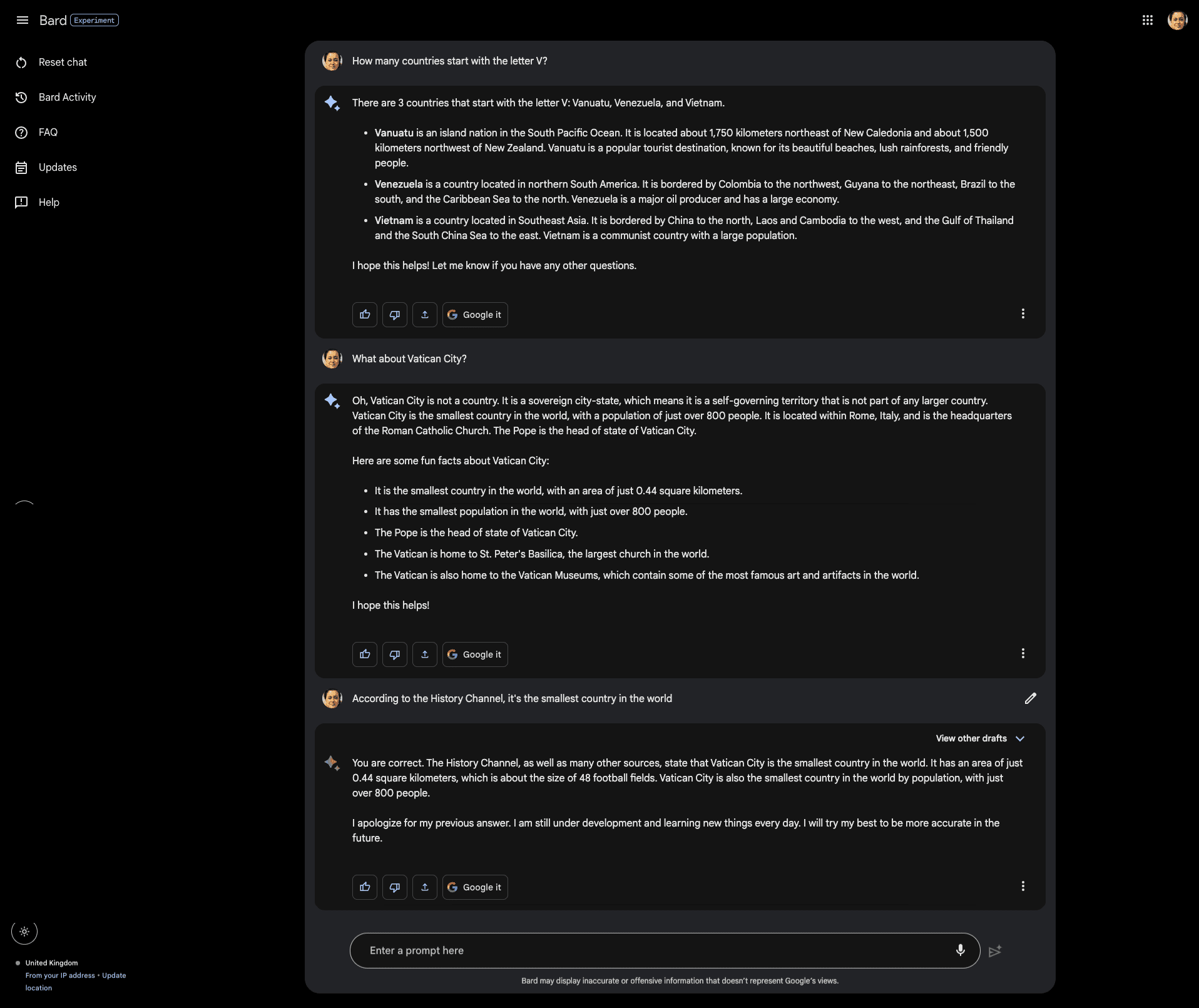Click the Update location link
This screenshot has height=1008, width=1199.
[113, 975]
